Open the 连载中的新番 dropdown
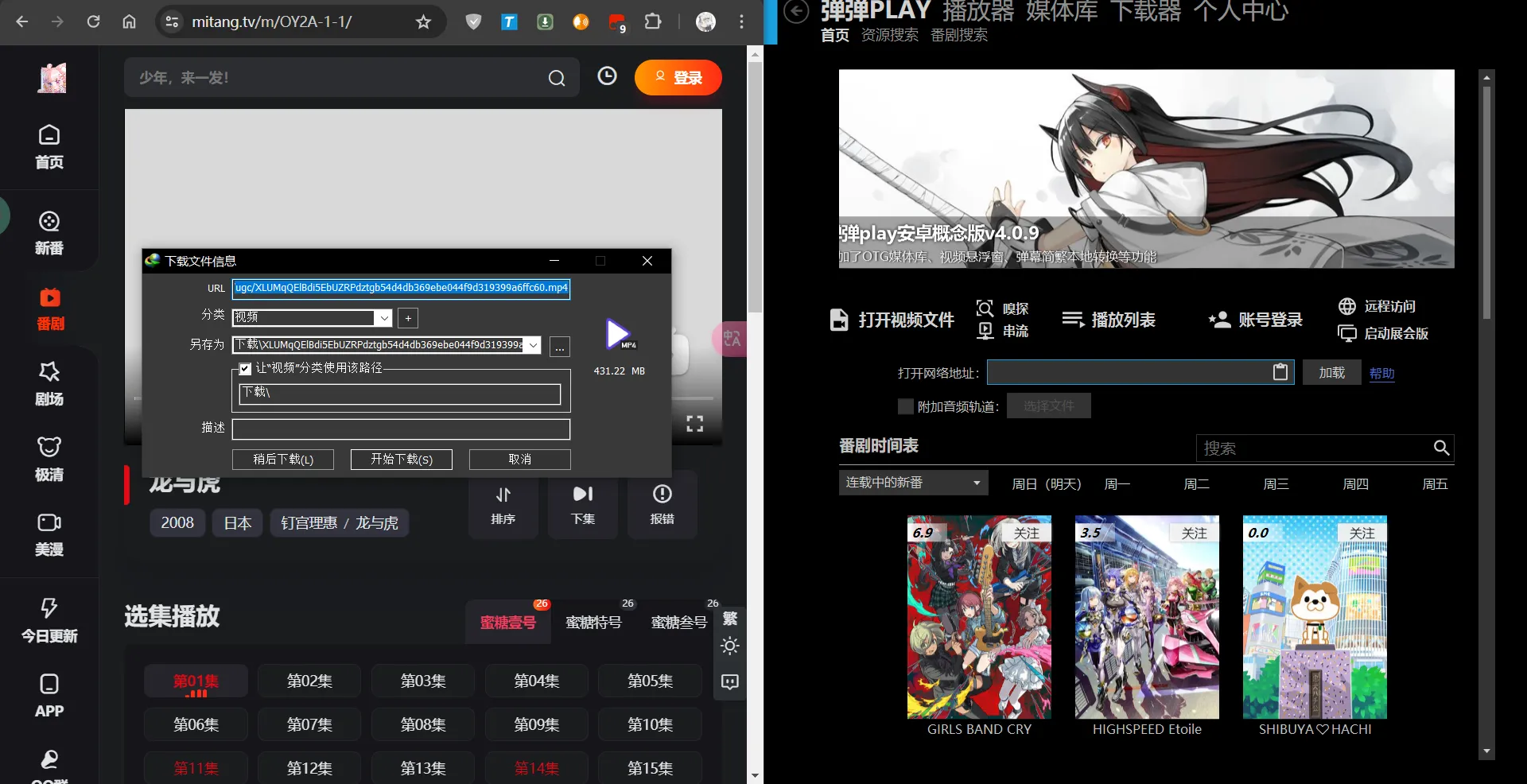The height and width of the screenshot is (784, 1527). (914, 483)
